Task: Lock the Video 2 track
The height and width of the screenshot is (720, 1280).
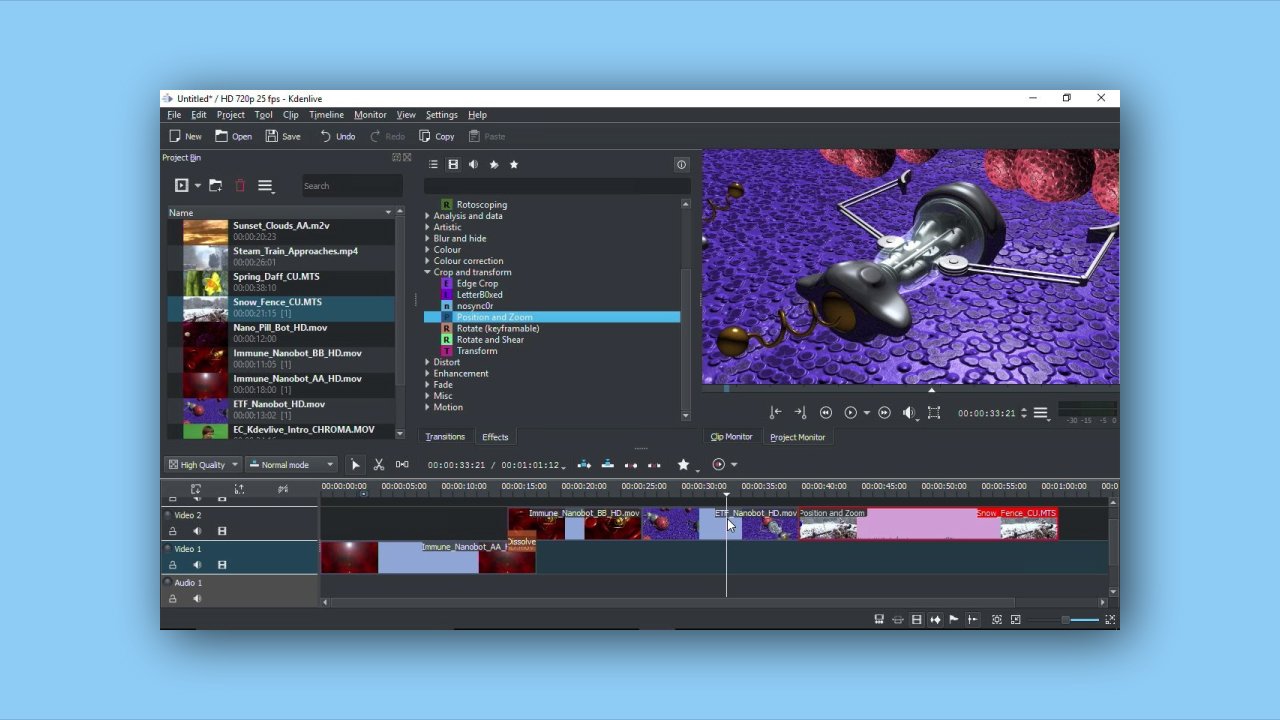Action: tap(172, 531)
